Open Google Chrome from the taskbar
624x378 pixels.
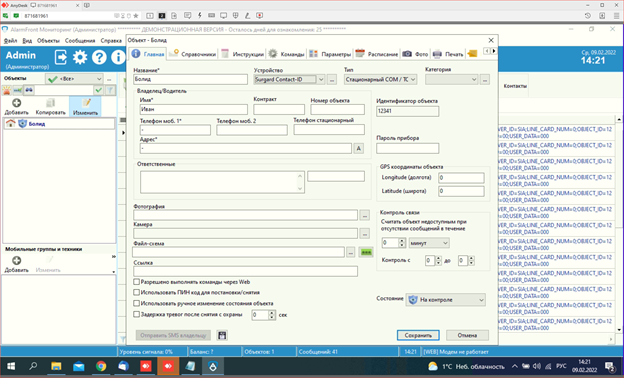101,366
